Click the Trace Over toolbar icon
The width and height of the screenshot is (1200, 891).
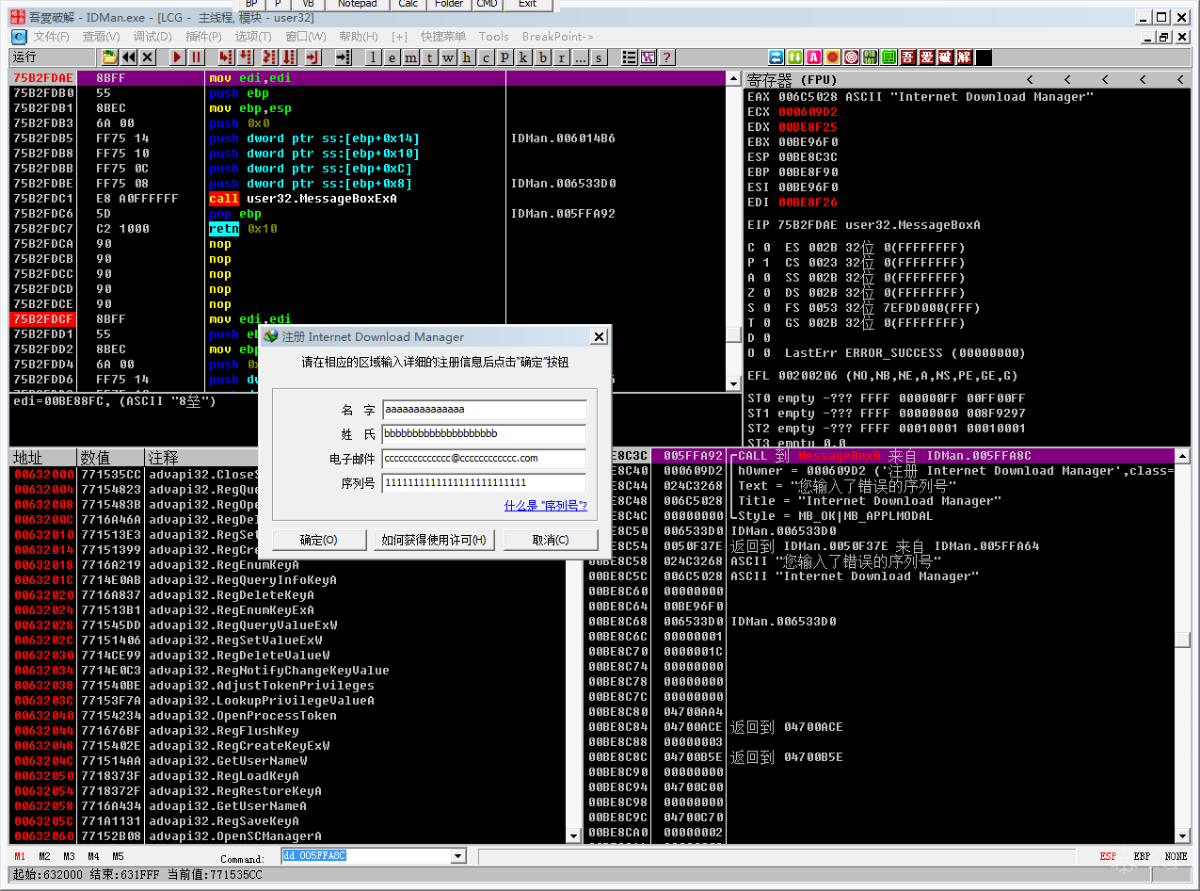point(288,57)
